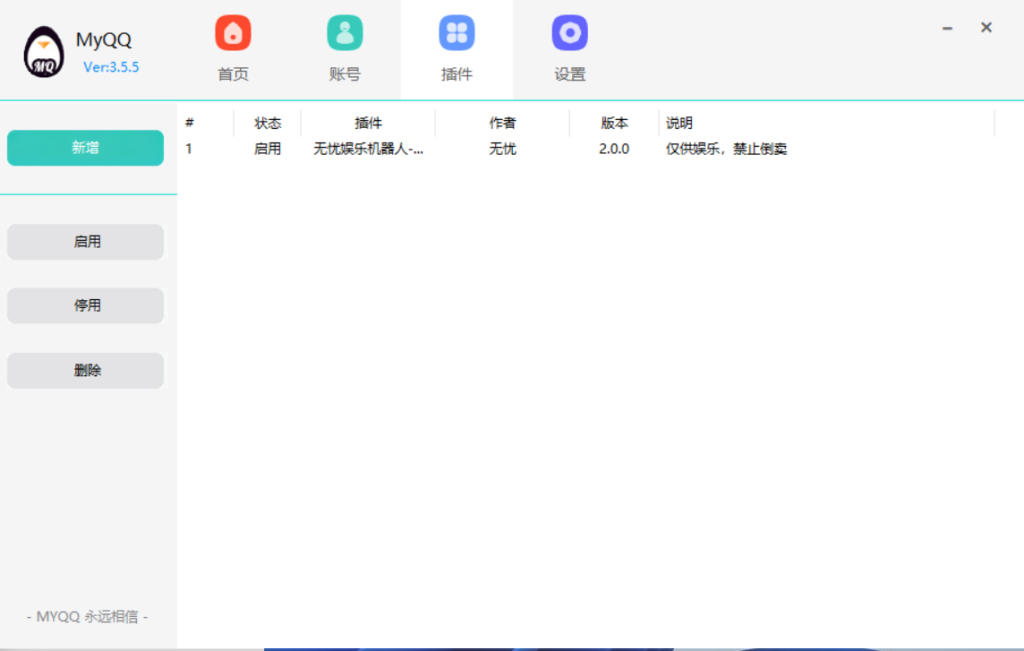Screen dimensions: 1024x651
Task: Click the 插件 column header in table
Action: coord(368,124)
